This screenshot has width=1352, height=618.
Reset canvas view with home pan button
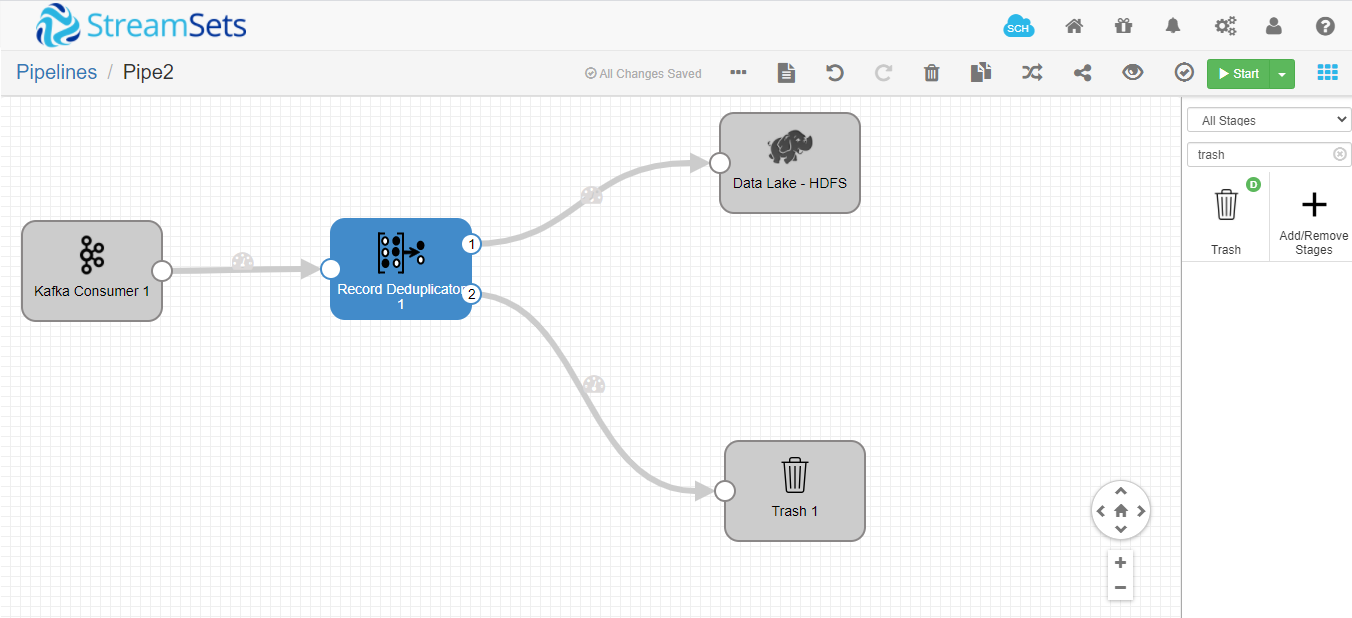coord(1121,510)
